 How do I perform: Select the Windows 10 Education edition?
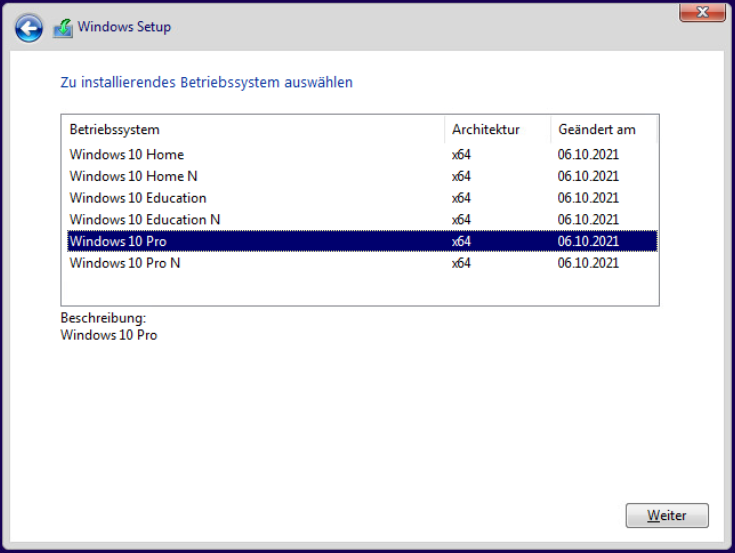click(138, 198)
